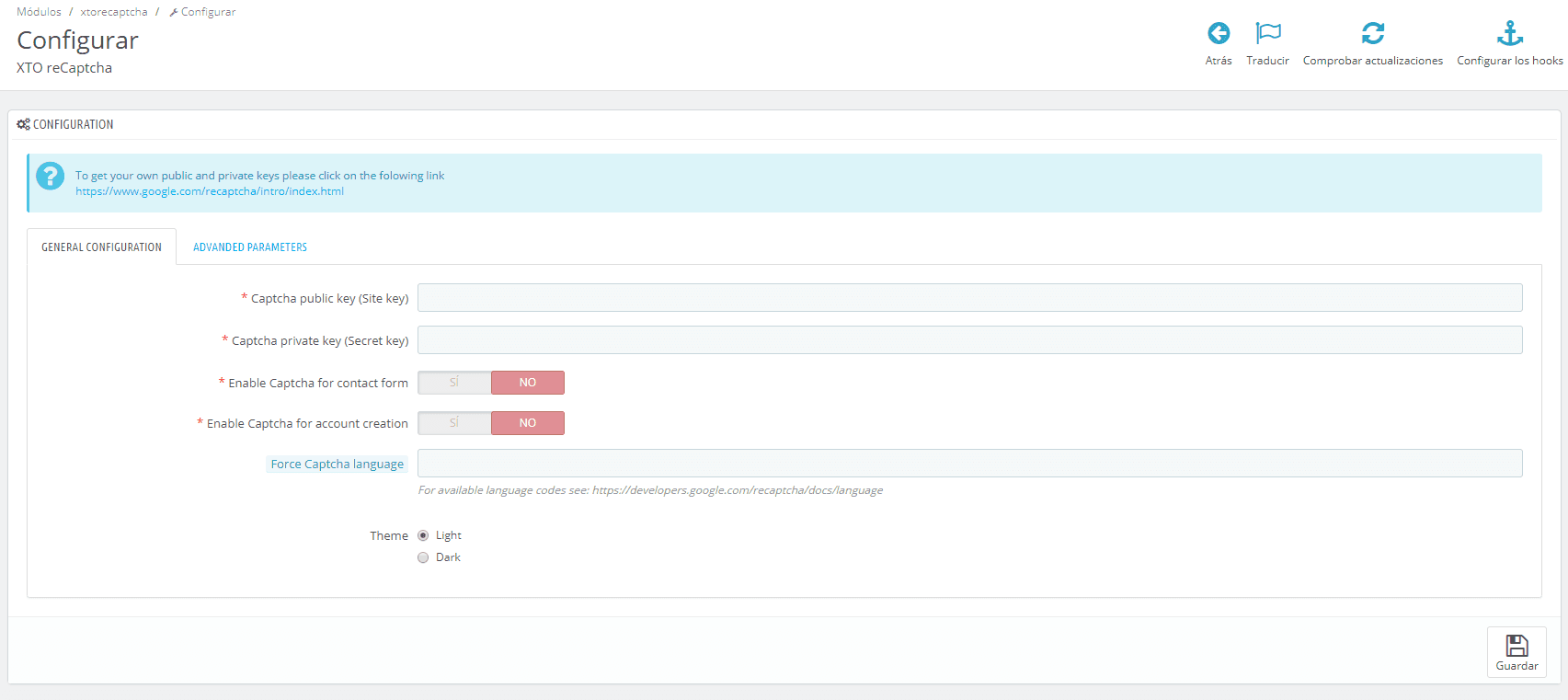The width and height of the screenshot is (1568, 700).
Task: Click the wrench icon in breadcrumb
Action: tap(174, 13)
